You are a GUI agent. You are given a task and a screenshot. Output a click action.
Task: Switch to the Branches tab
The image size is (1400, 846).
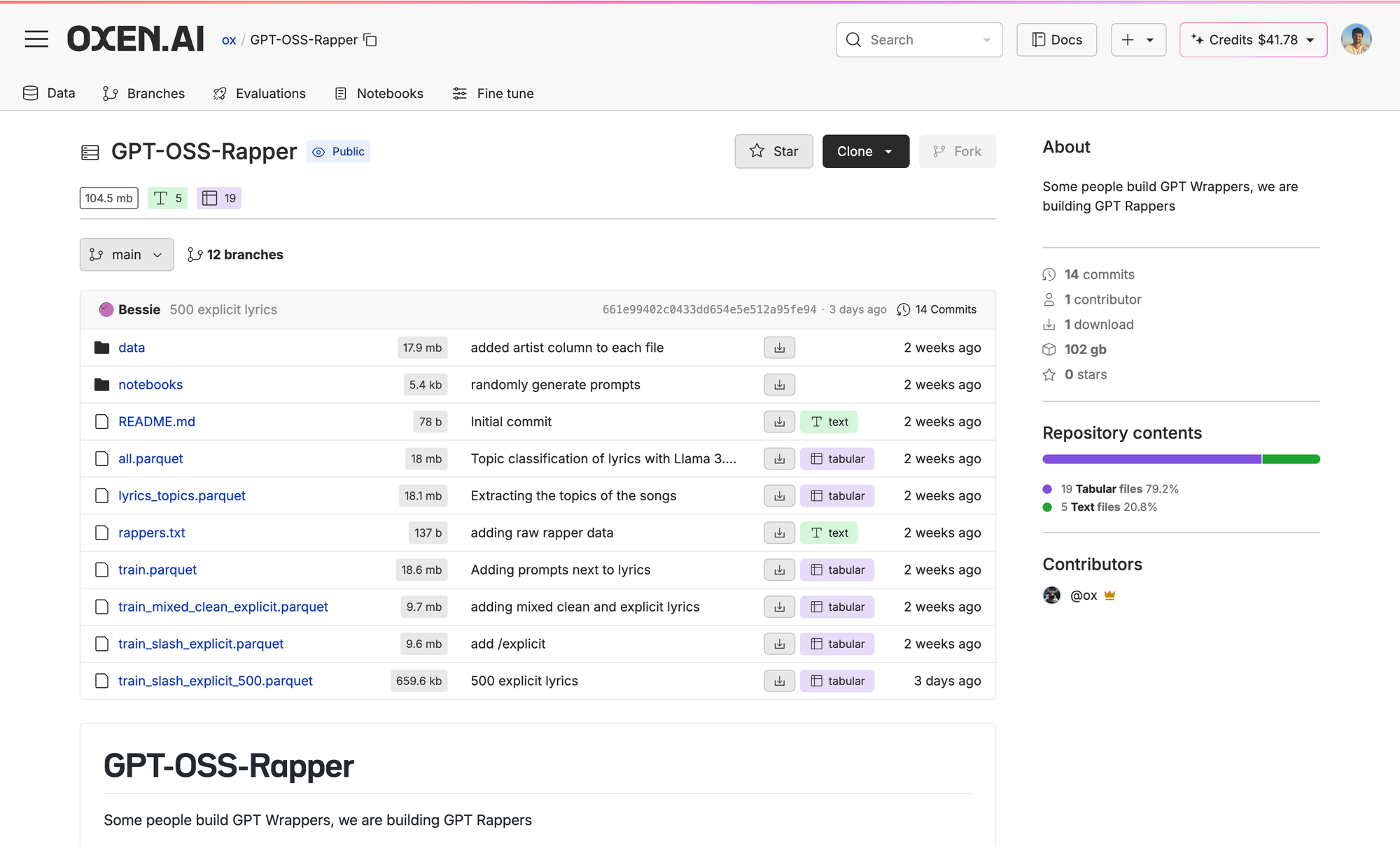pos(143,93)
